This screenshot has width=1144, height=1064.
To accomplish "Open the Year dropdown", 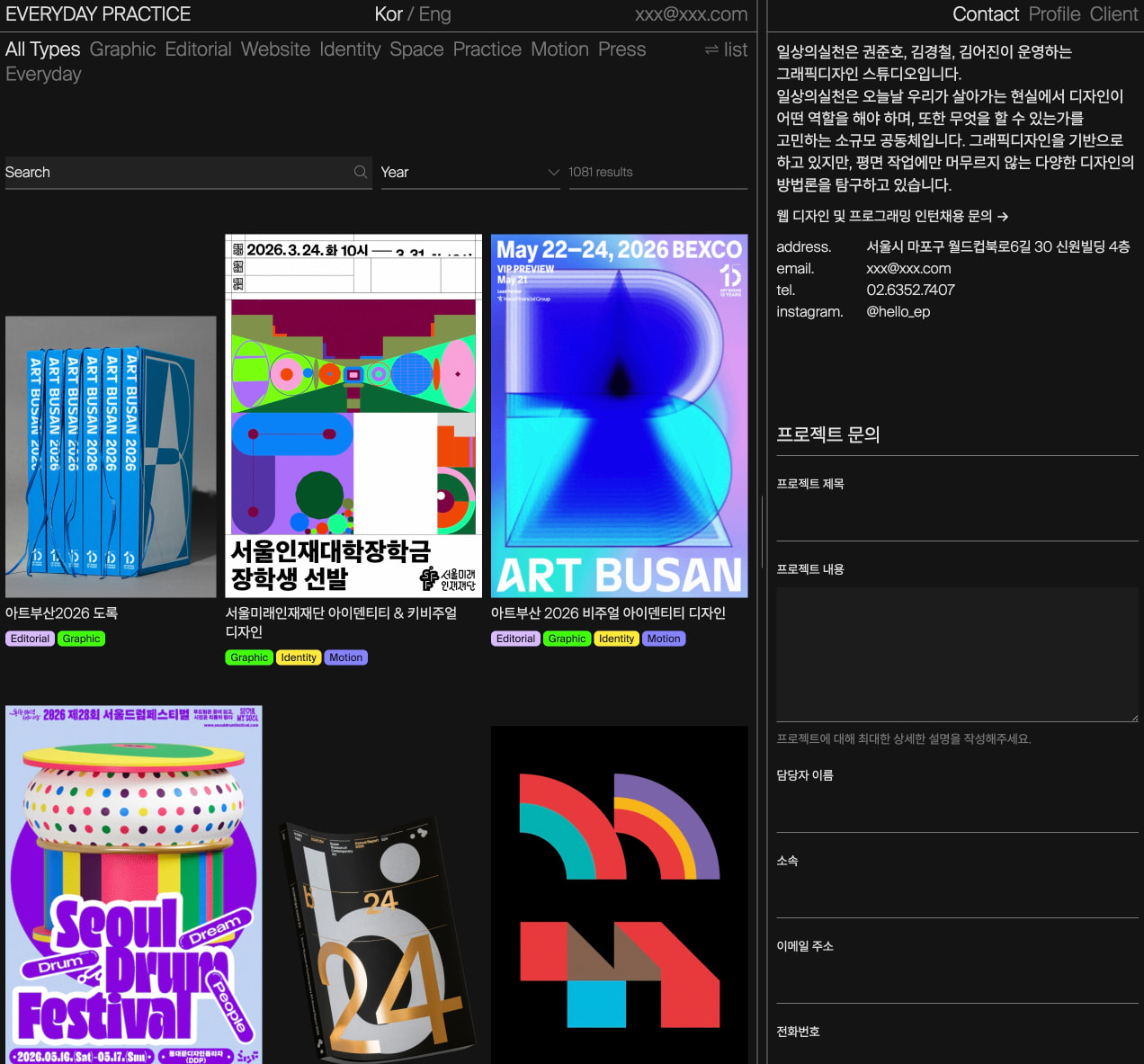I will 470,172.
